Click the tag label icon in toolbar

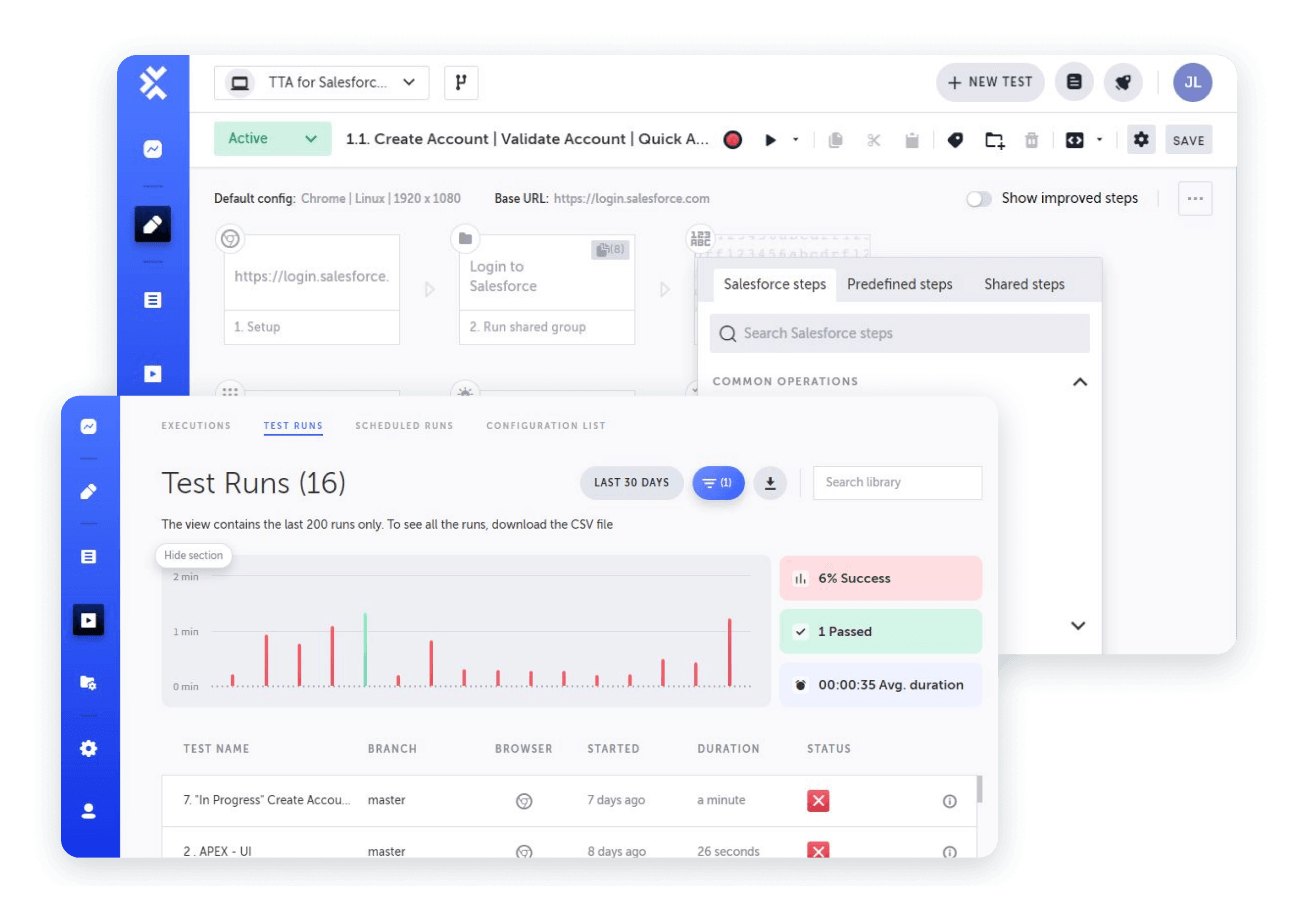coord(955,140)
